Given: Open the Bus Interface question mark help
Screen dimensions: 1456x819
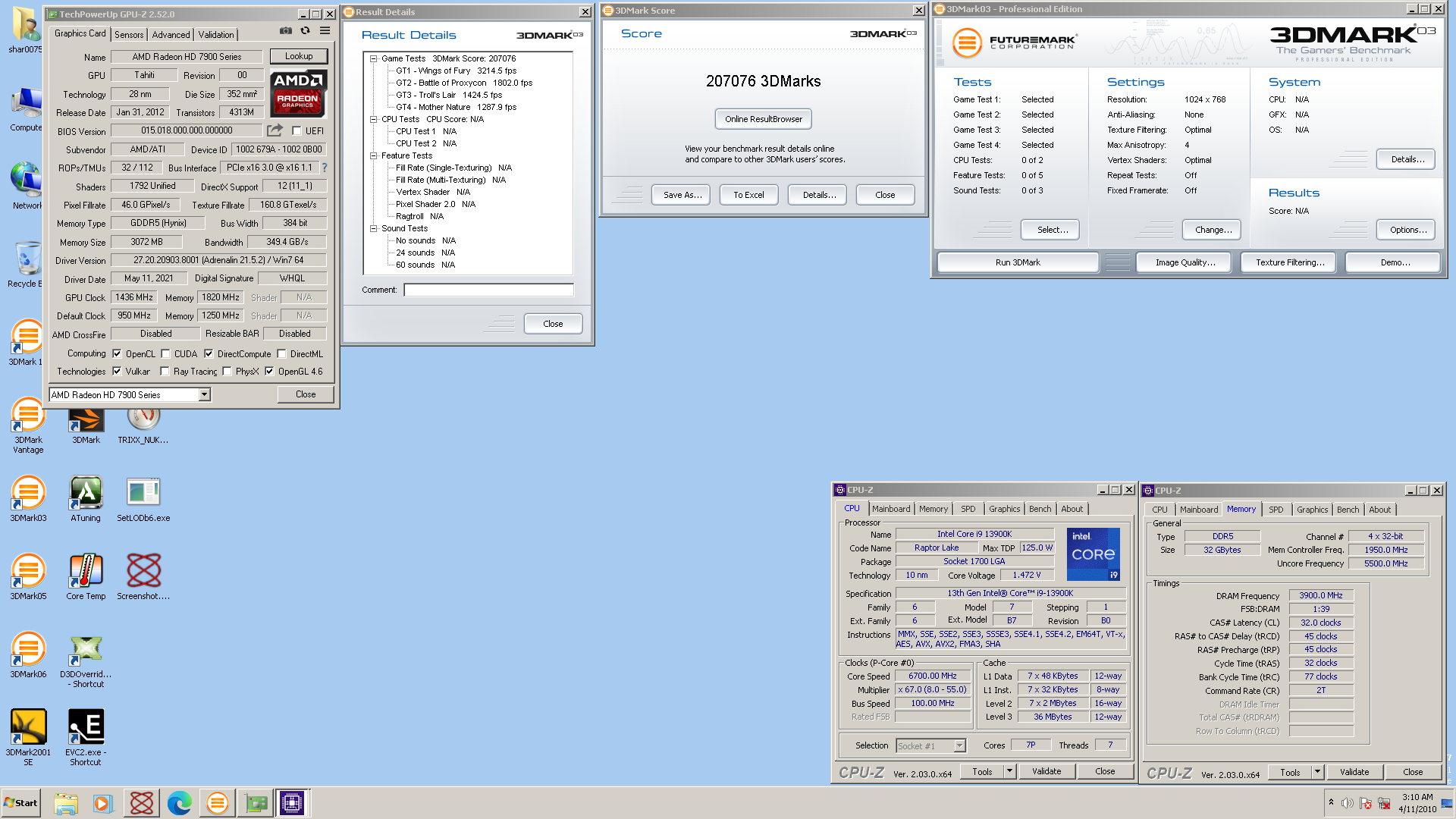Looking at the screenshot, I should click(x=325, y=168).
